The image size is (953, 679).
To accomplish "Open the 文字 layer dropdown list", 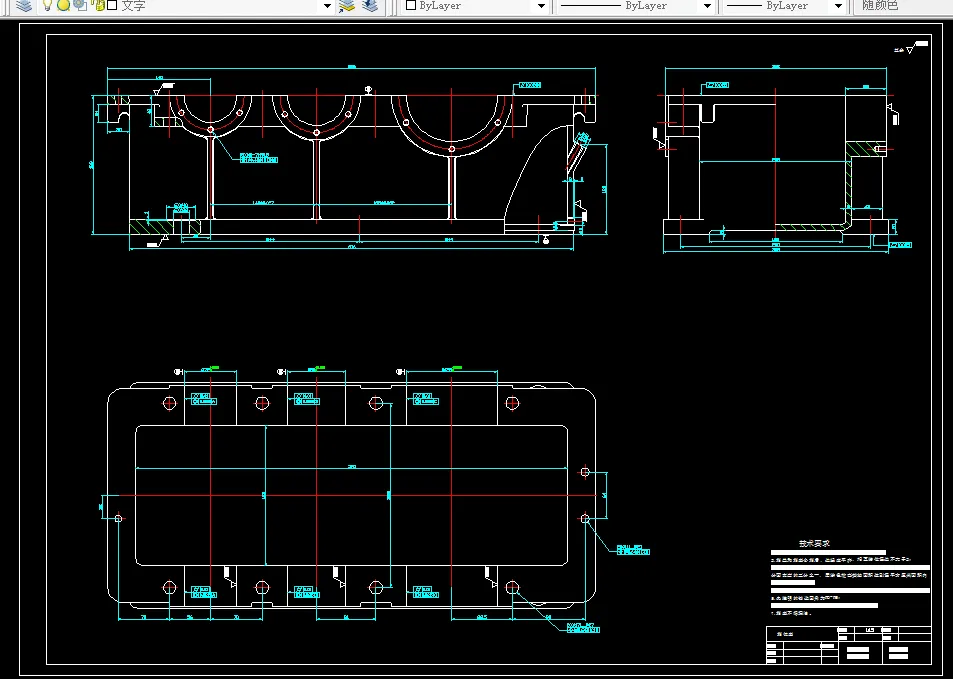I will click(327, 6).
